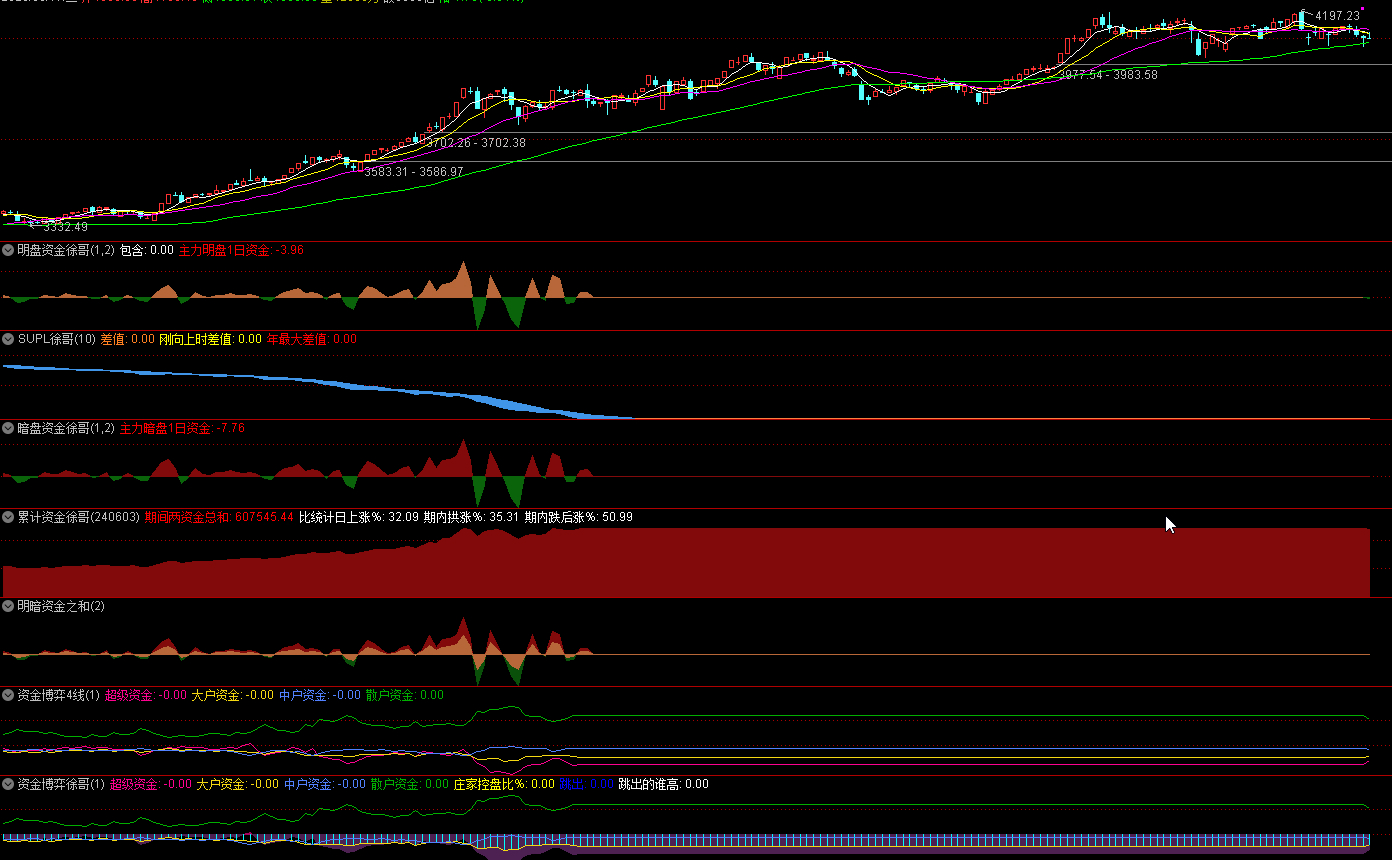Click round arrow icon of 明暗资金之和

(8, 606)
